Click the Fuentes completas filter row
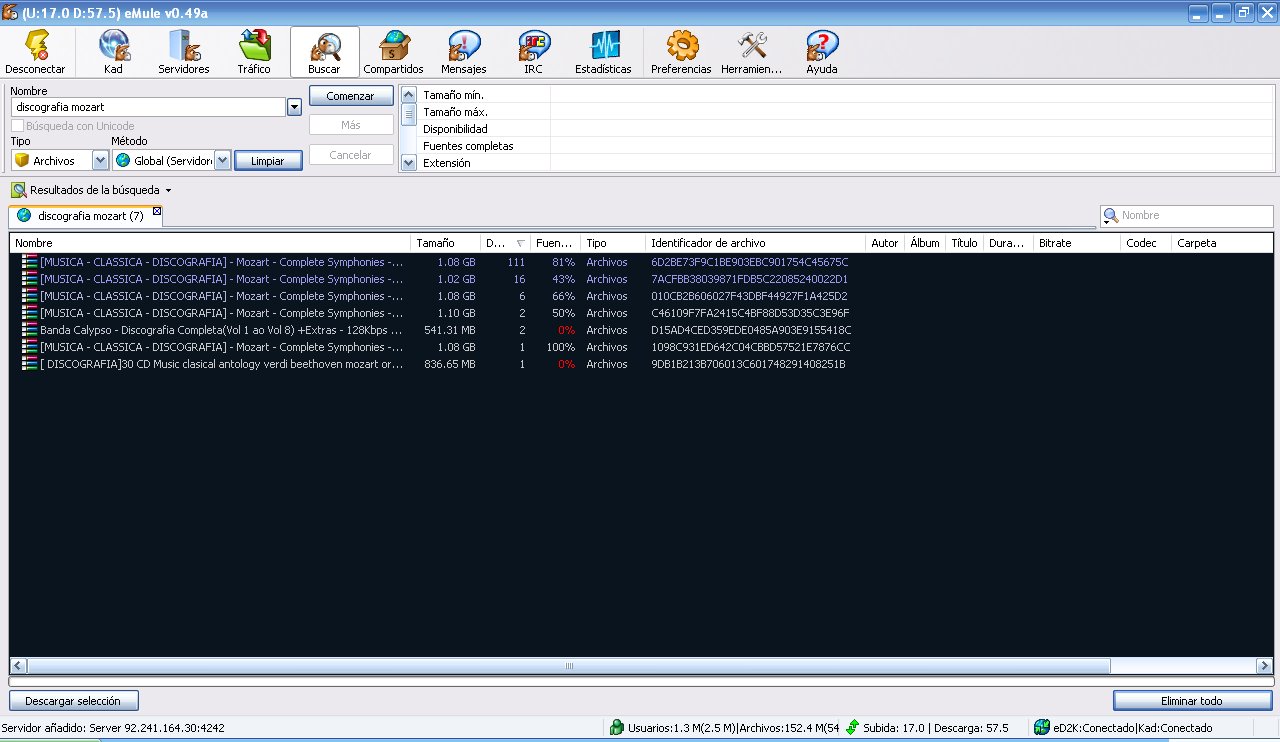 click(x=846, y=145)
